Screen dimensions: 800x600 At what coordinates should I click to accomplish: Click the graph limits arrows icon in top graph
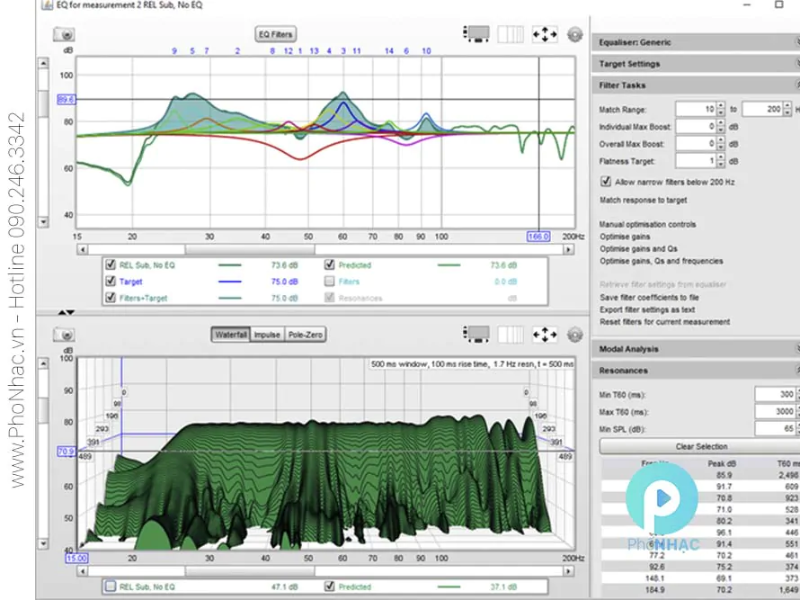544,34
